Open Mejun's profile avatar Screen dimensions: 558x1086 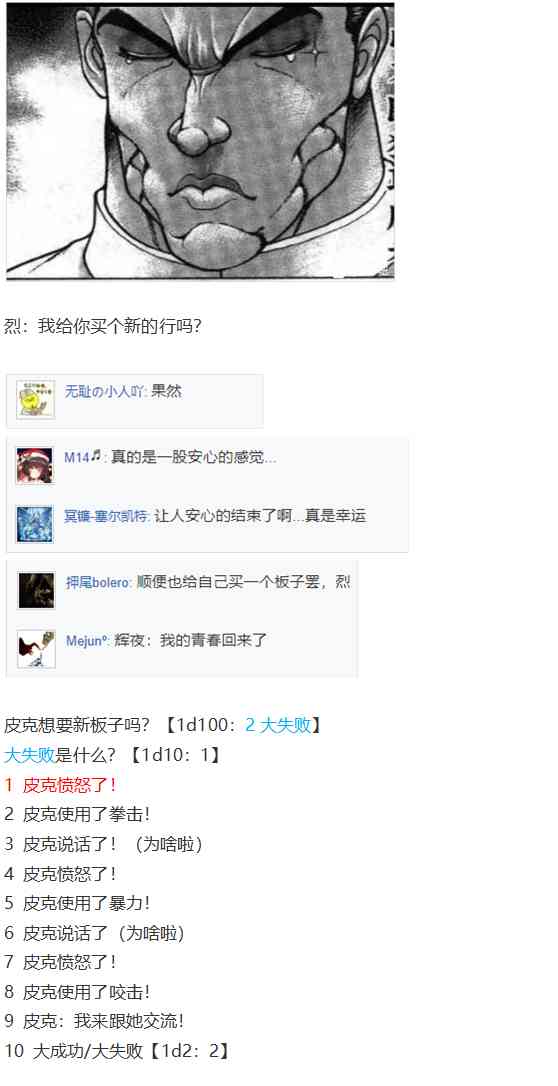point(36,649)
